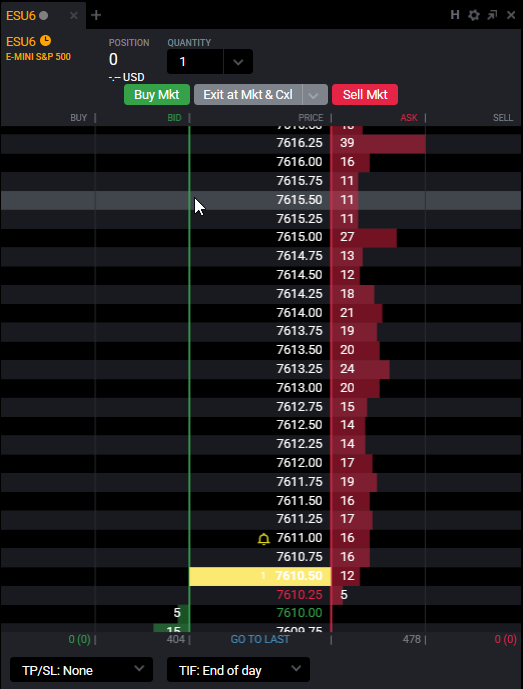Viewport: 523px width, 689px height.
Task: Click ask size 24 at 7613.25
Action: click(x=347, y=369)
